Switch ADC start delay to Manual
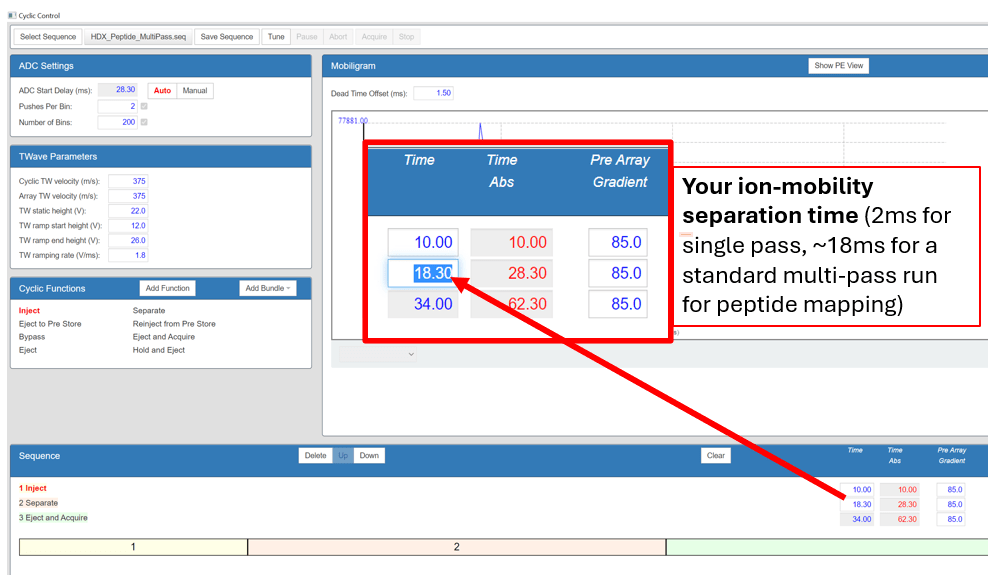The width and height of the screenshot is (1000, 575). point(195,91)
